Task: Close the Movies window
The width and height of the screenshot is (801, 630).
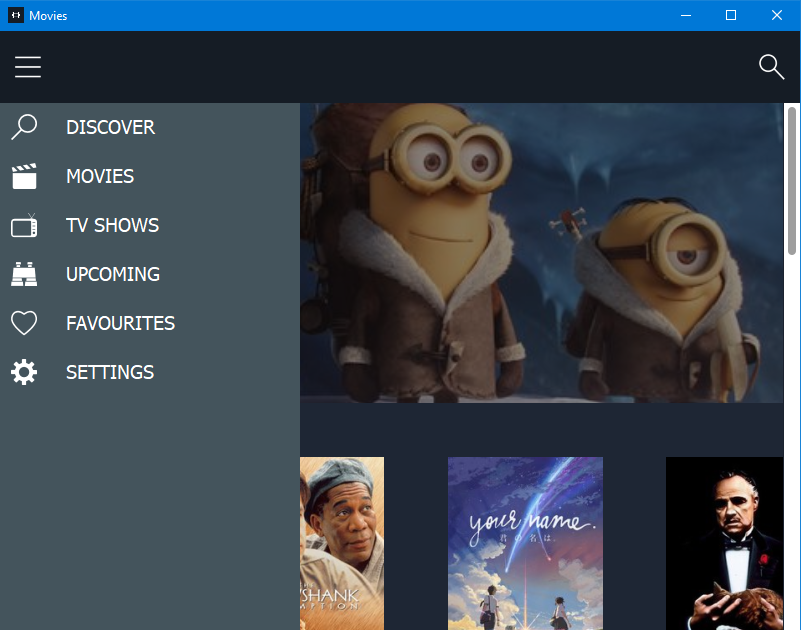Action: (776, 15)
